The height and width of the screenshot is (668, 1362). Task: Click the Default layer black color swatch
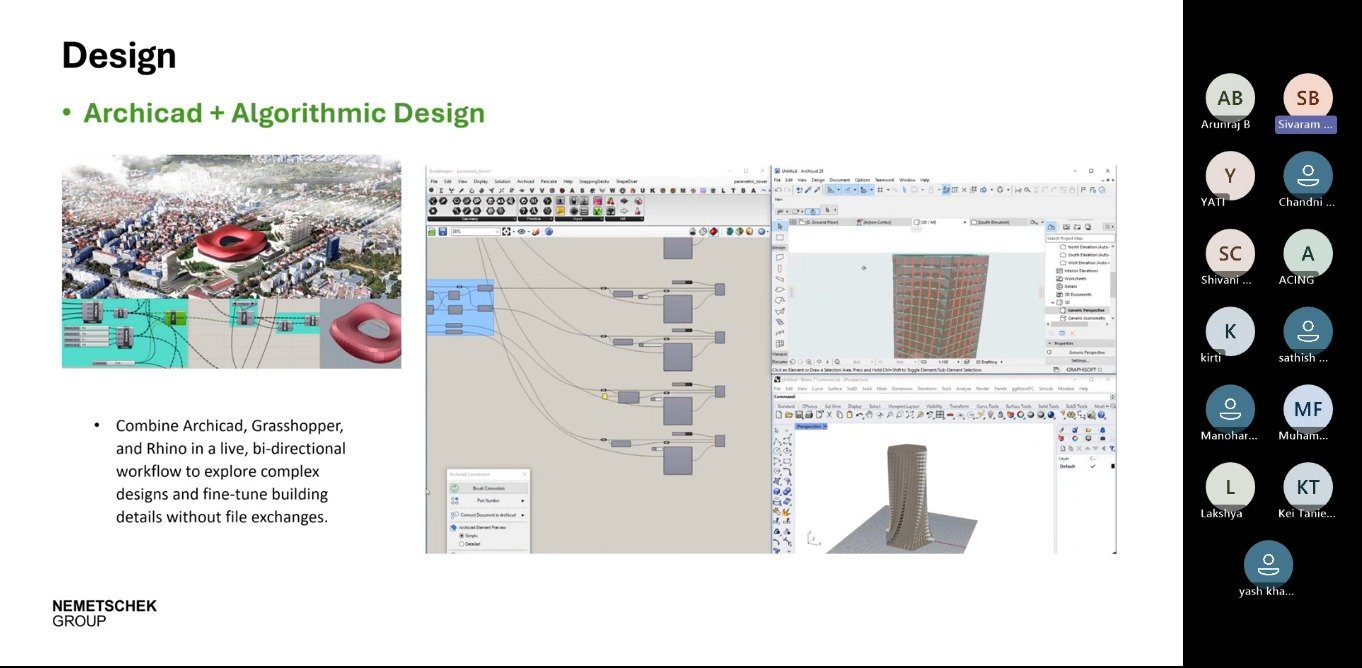pos(1112,466)
